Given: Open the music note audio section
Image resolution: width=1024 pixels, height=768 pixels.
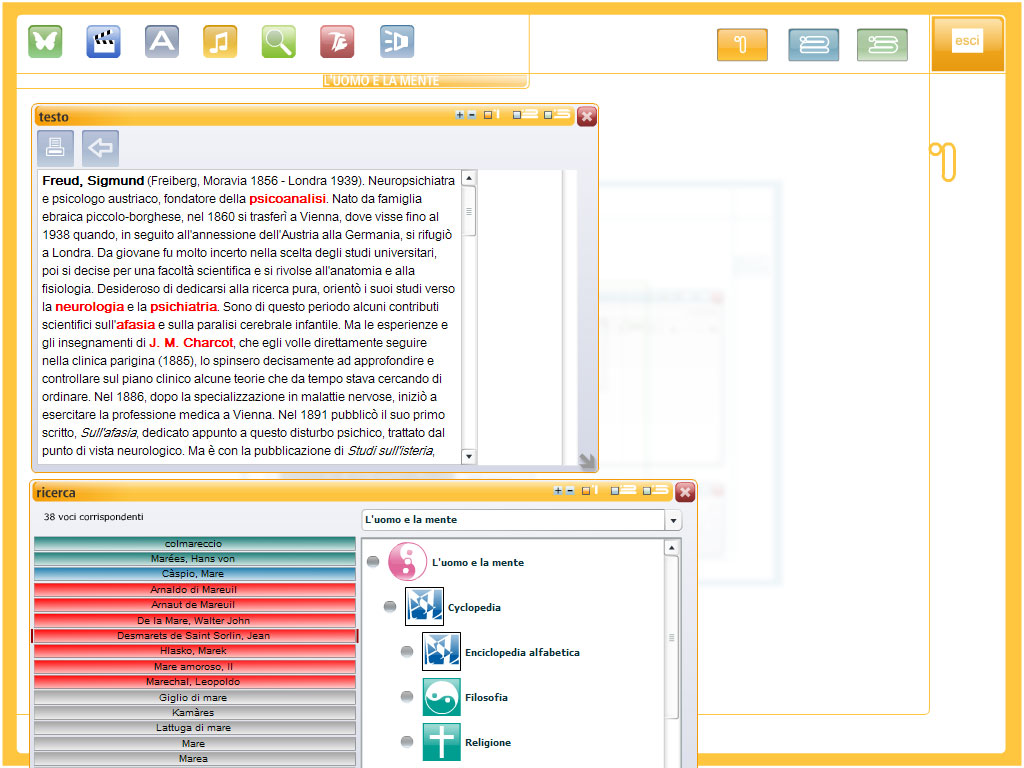Looking at the screenshot, I should [x=220, y=42].
